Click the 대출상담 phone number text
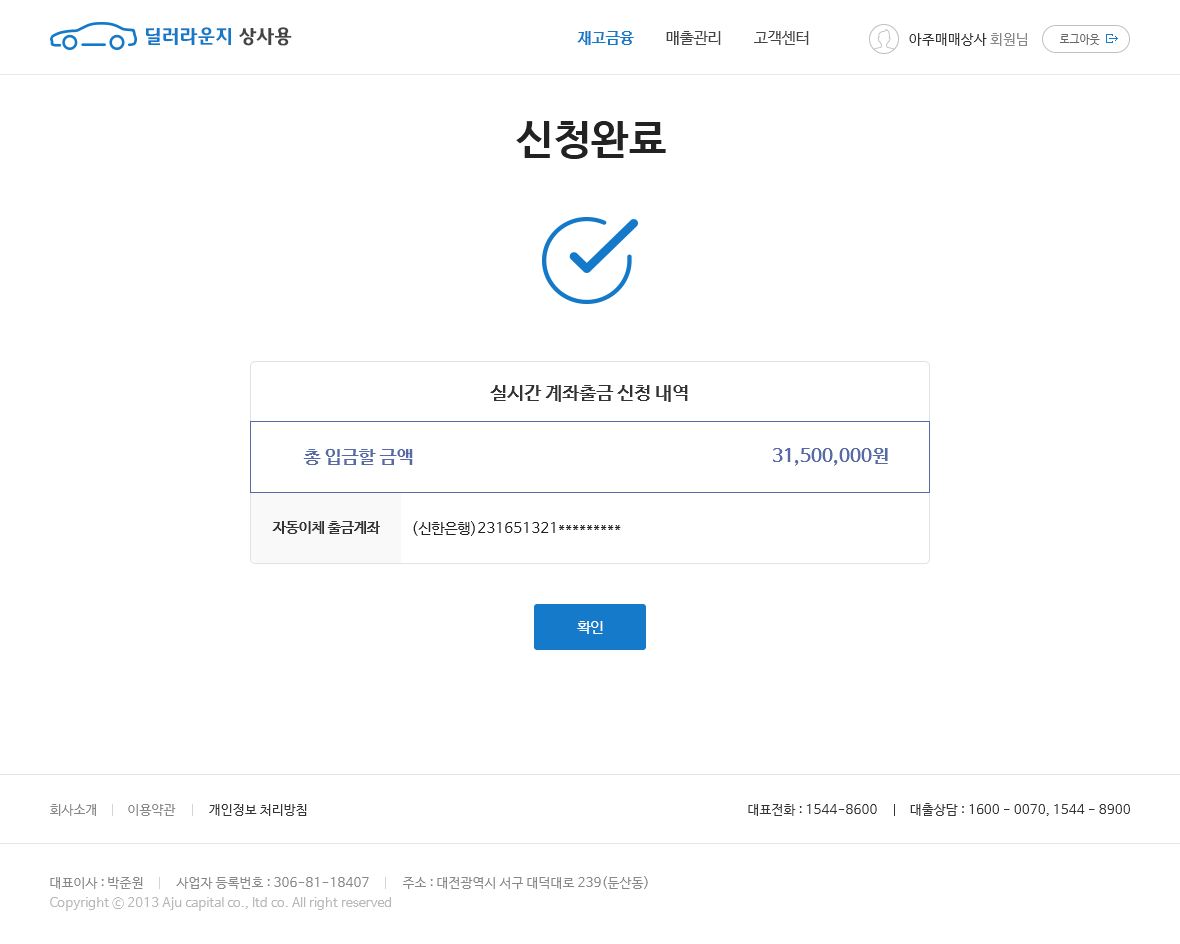The image size is (1180, 944). pos(1019,810)
